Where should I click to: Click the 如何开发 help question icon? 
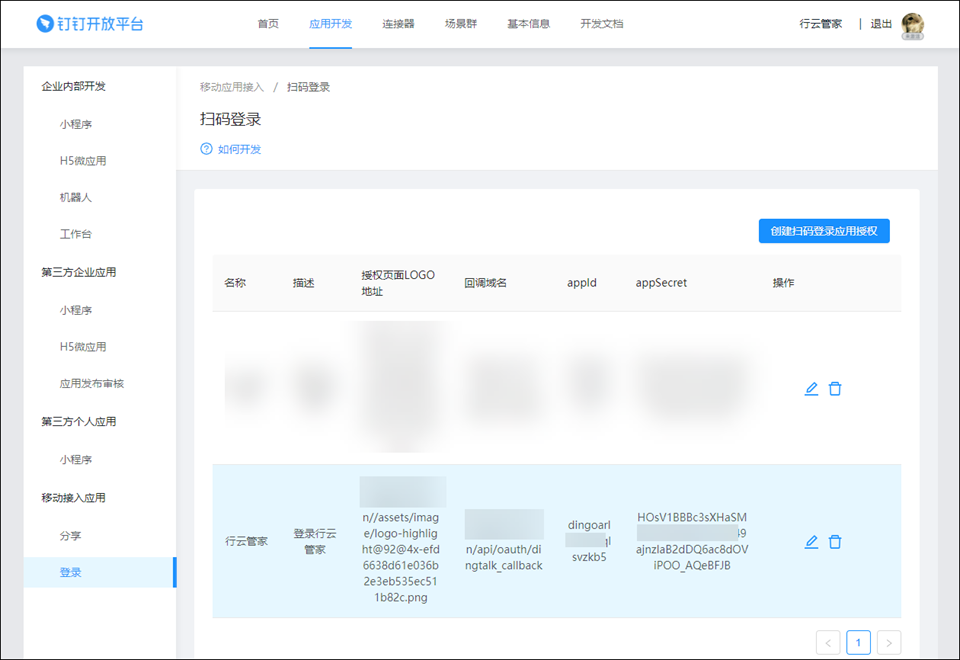(x=207, y=149)
